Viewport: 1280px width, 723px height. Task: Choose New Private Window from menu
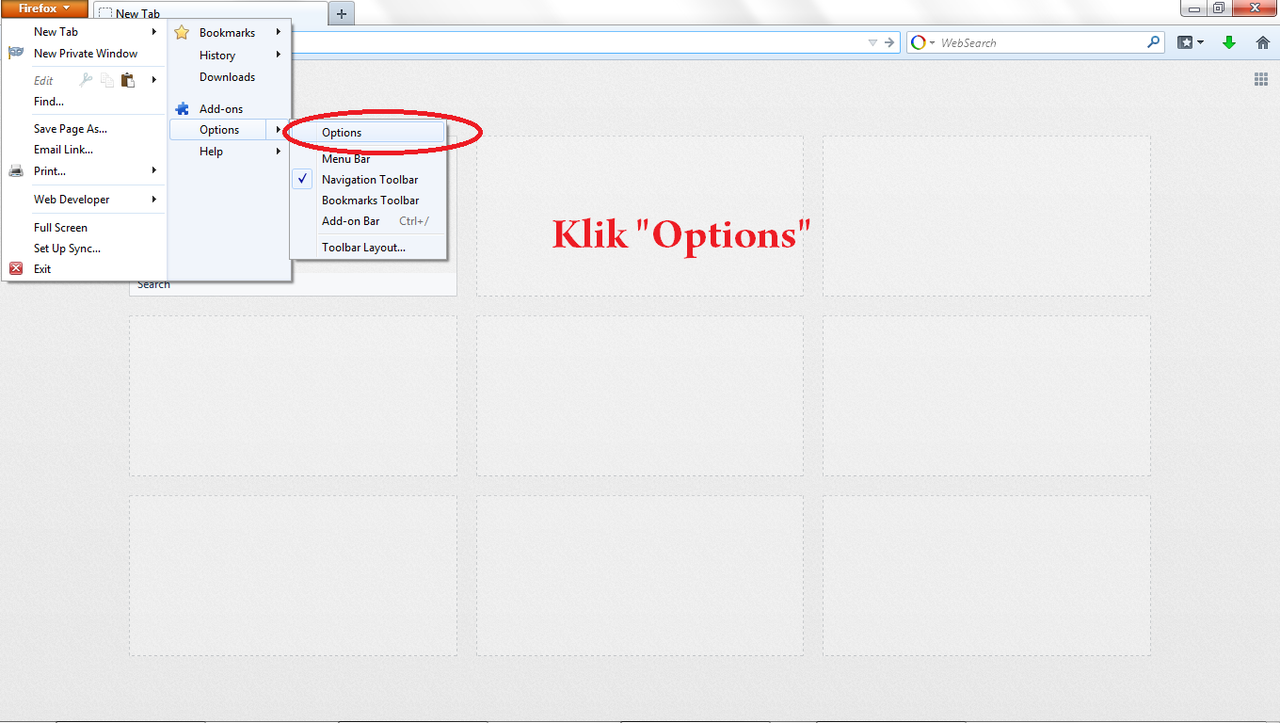pyautogui.click(x=85, y=54)
